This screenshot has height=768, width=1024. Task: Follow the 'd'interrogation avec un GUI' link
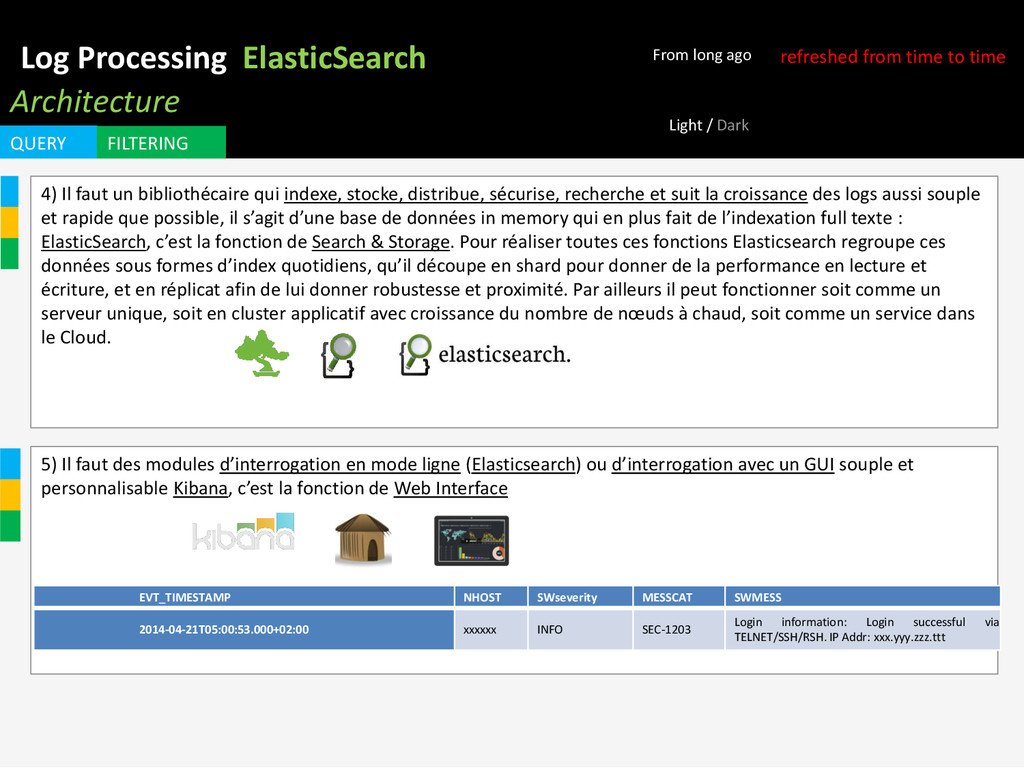[x=723, y=464]
